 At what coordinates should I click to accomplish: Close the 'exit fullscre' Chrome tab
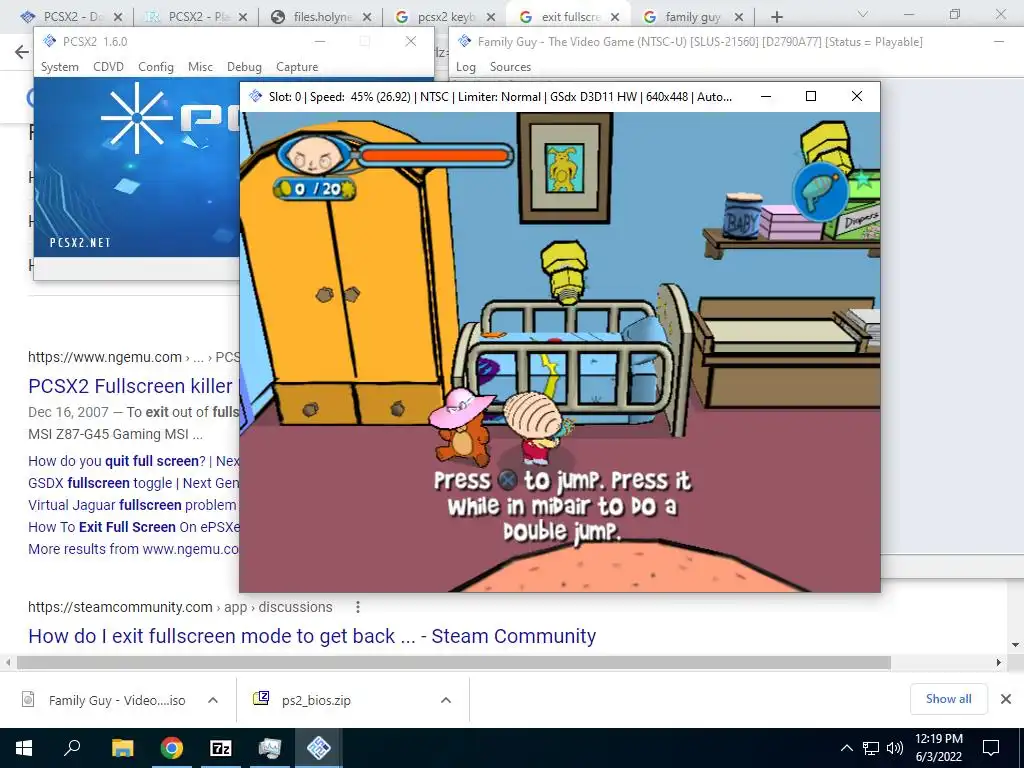click(615, 17)
